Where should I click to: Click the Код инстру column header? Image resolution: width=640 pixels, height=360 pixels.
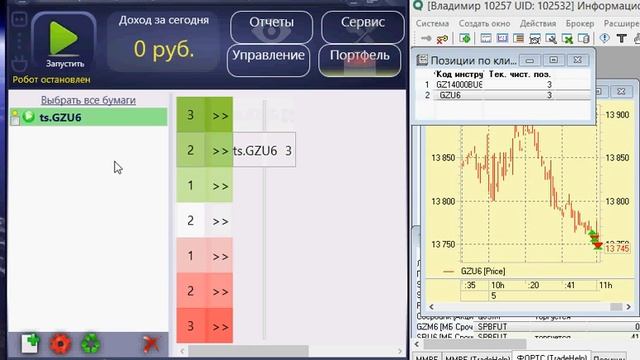point(459,74)
